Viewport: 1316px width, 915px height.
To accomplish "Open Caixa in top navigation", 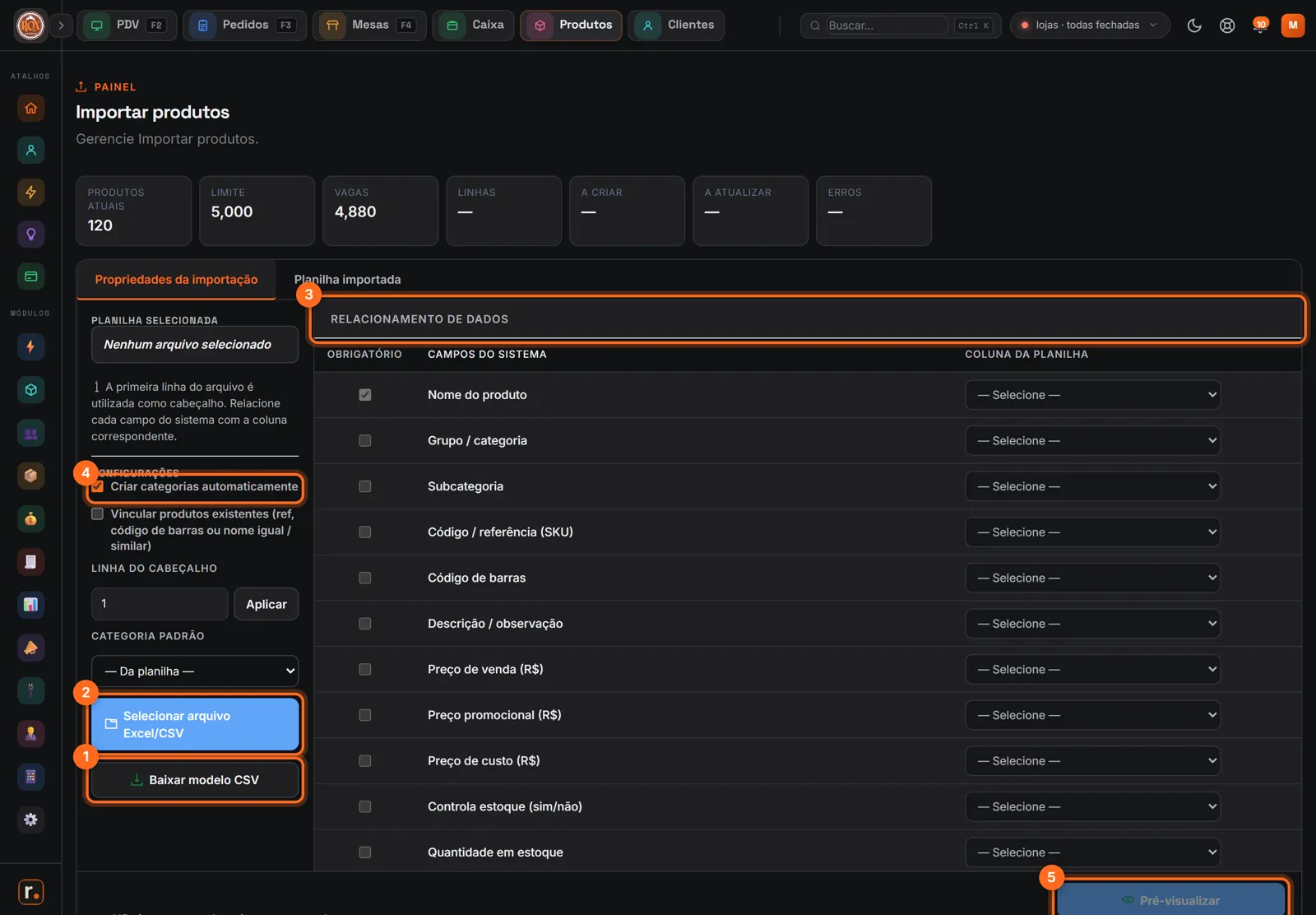I will click(x=474, y=26).
